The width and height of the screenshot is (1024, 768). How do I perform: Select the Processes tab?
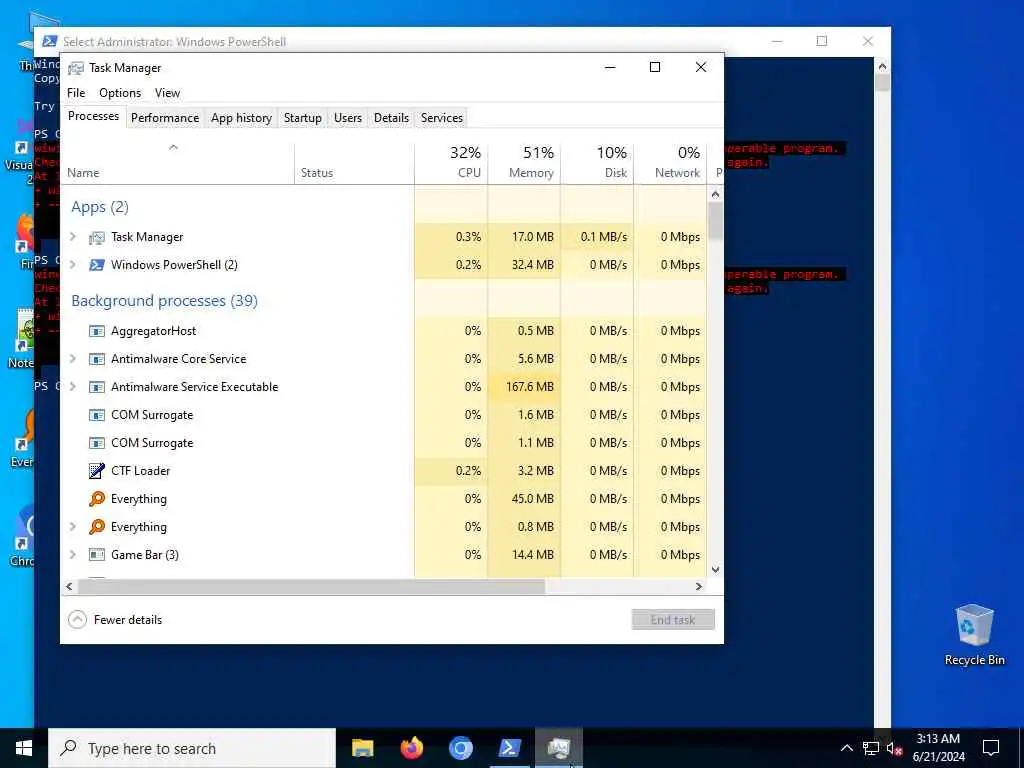93,116
